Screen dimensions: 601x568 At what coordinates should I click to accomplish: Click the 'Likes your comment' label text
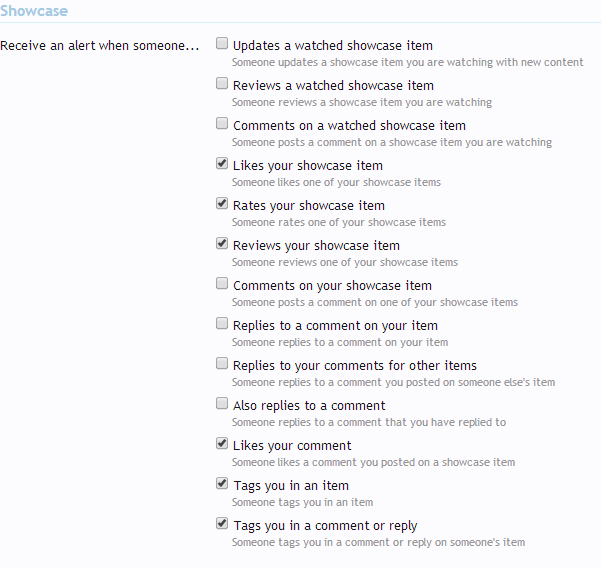coord(292,446)
